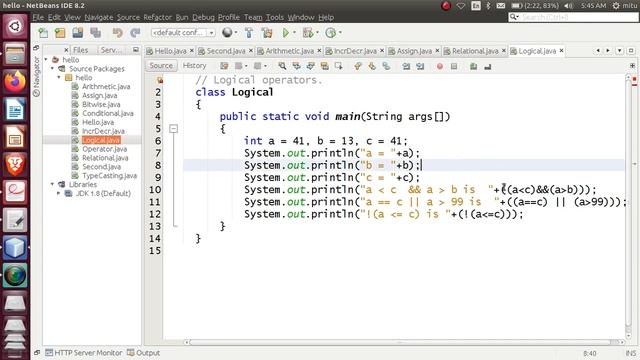The width and height of the screenshot is (640, 360).
Task: Click the Stop Macro Recording icon
Action: coord(454,66)
